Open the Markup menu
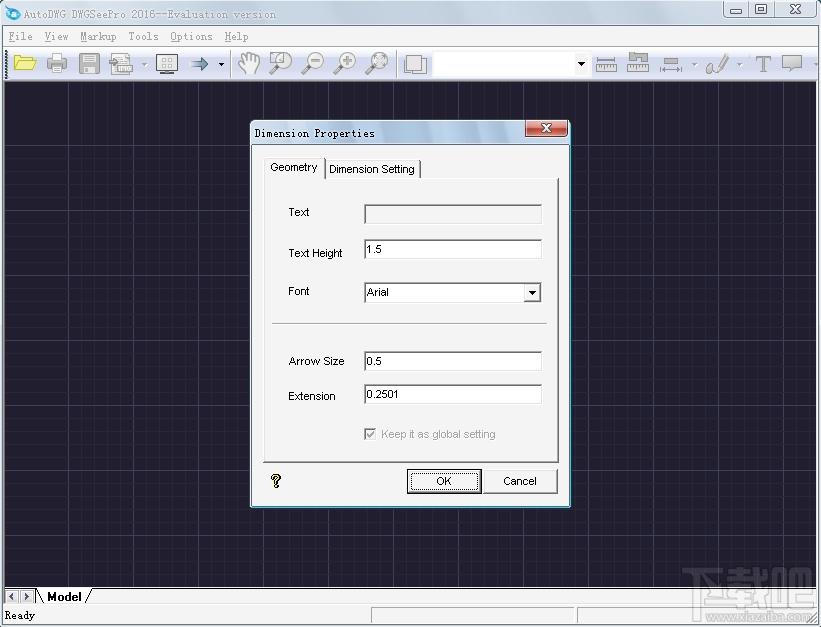The width and height of the screenshot is (821, 627). pos(98,37)
